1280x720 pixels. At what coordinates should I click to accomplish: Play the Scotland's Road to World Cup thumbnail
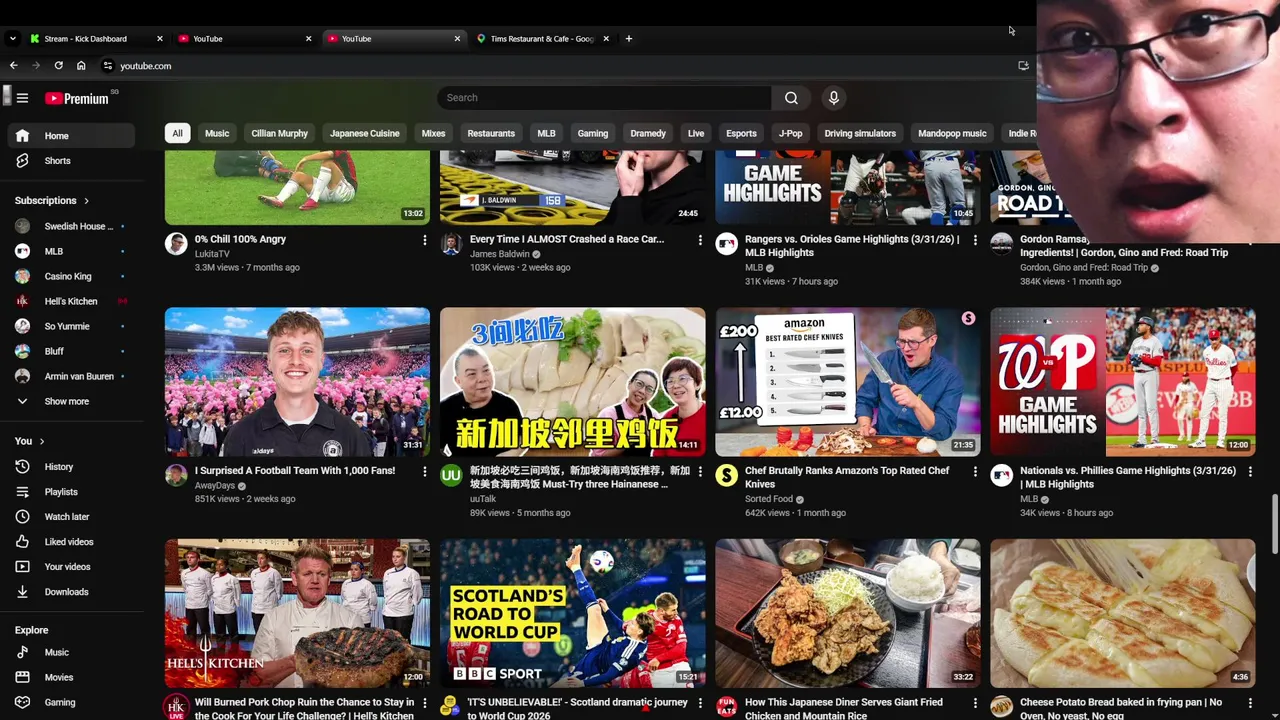point(572,613)
